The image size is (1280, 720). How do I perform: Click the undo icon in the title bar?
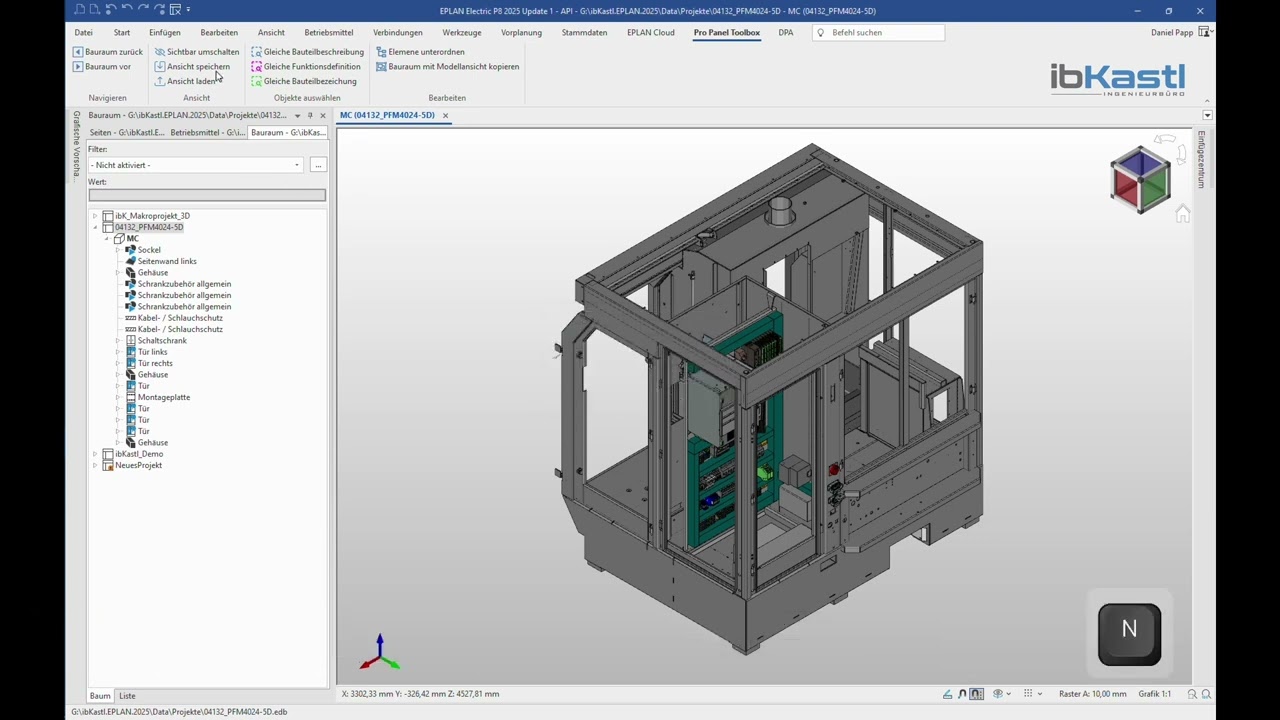coord(127,10)
